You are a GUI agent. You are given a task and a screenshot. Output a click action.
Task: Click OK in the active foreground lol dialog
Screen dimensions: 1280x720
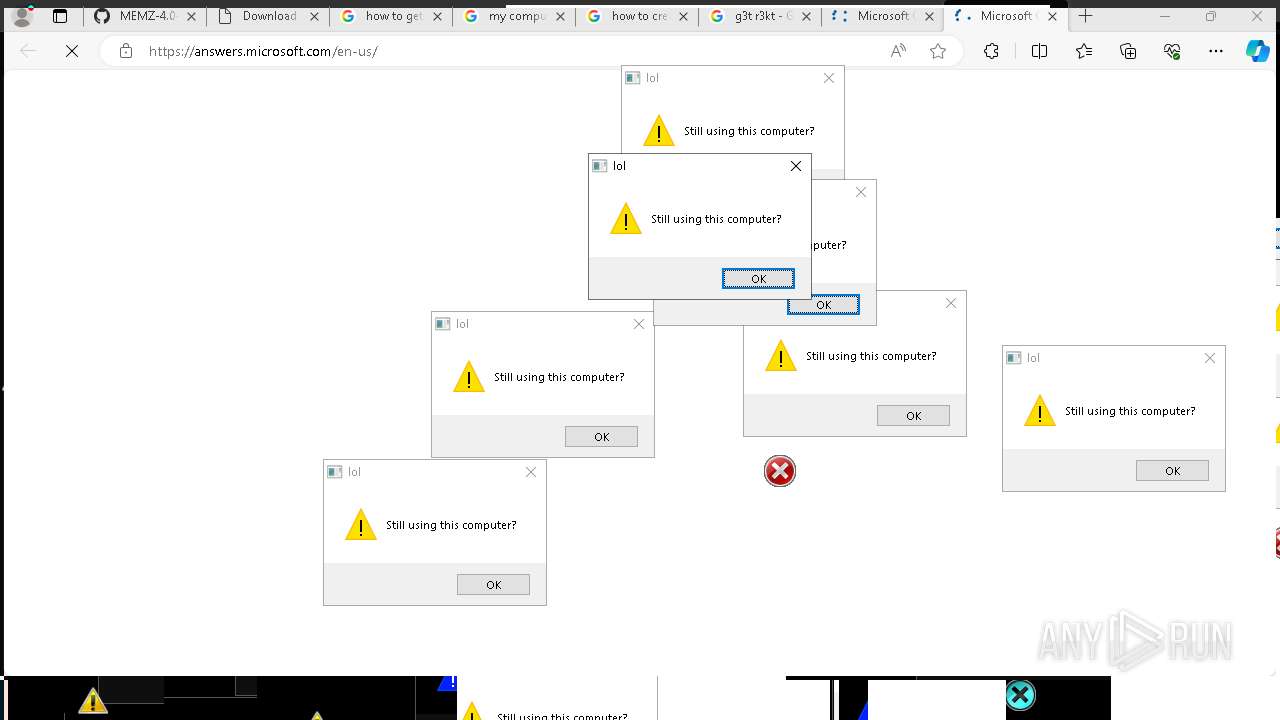[x=758, y=279]
